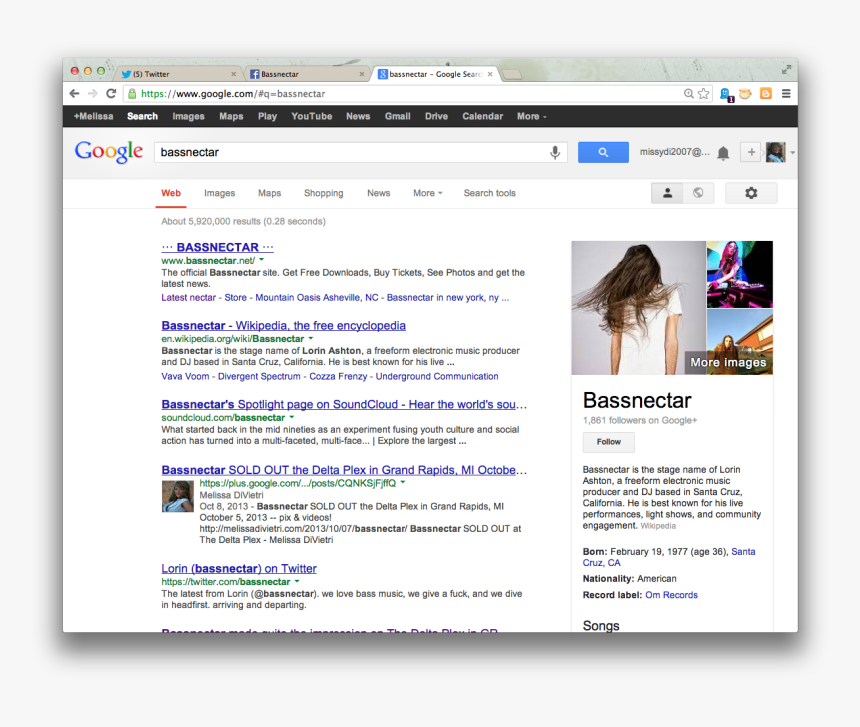The width and height of the screenshot is (860, 727).
Task: Click the Latest nectar sitelink
Action: [x=188, y=298]
